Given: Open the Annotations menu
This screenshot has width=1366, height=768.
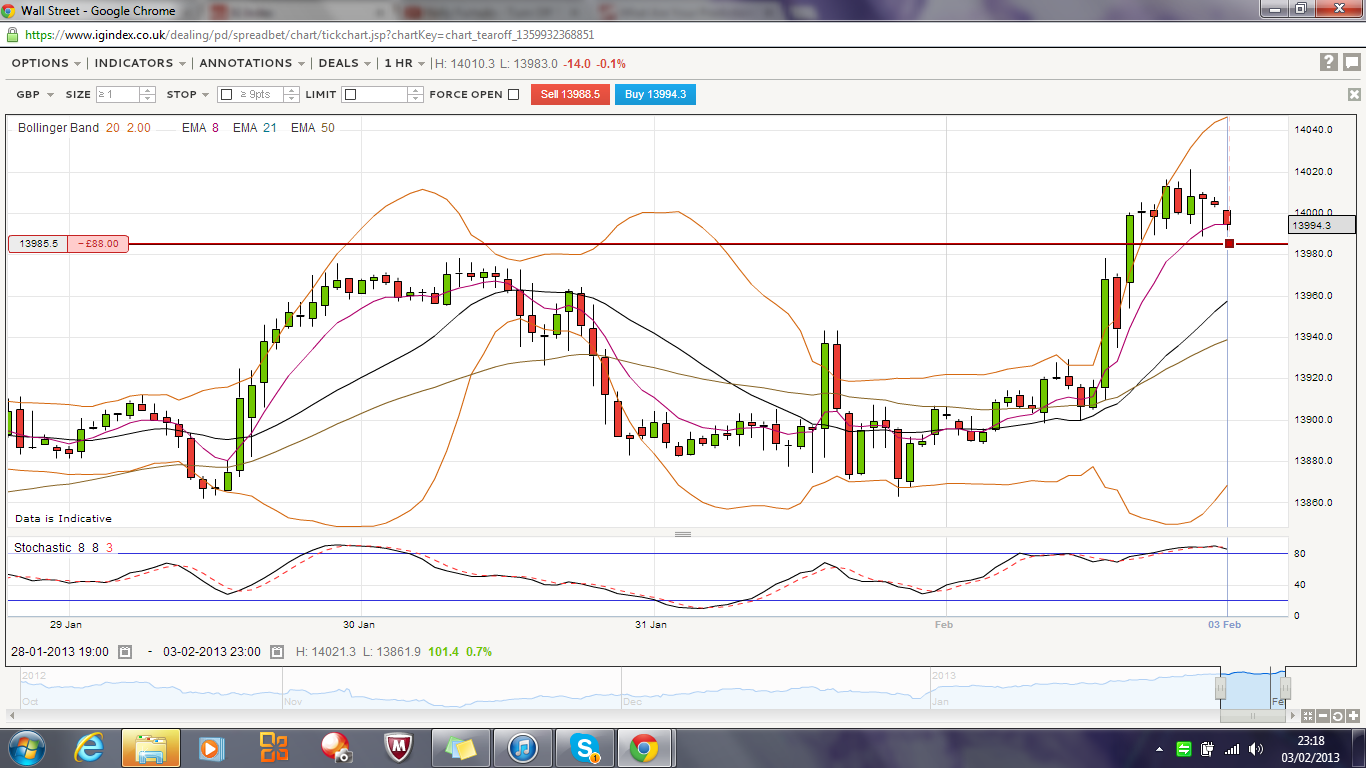Looking at the screenshot, I should (253, 63).
